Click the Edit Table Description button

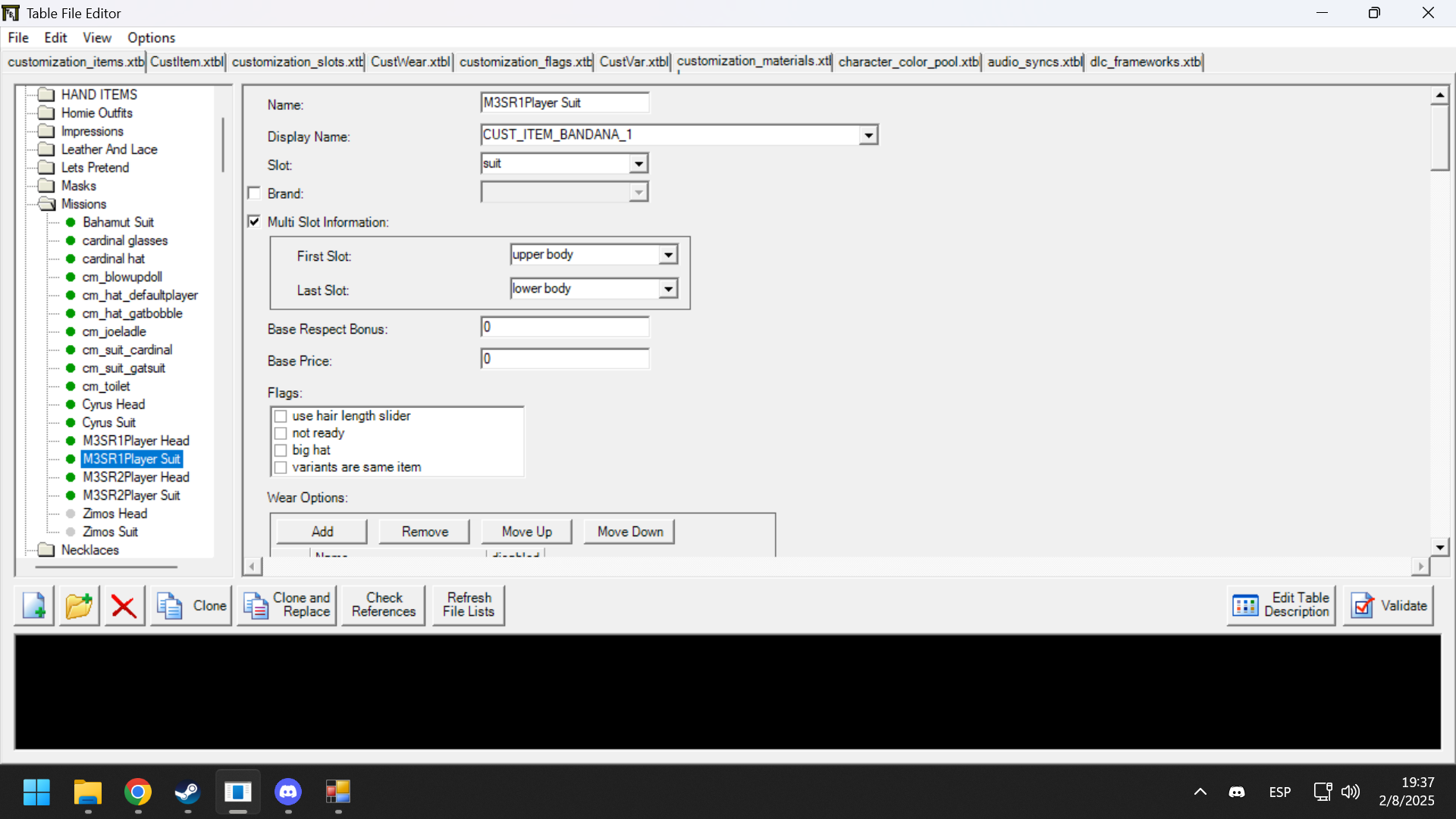point(1281,605)
